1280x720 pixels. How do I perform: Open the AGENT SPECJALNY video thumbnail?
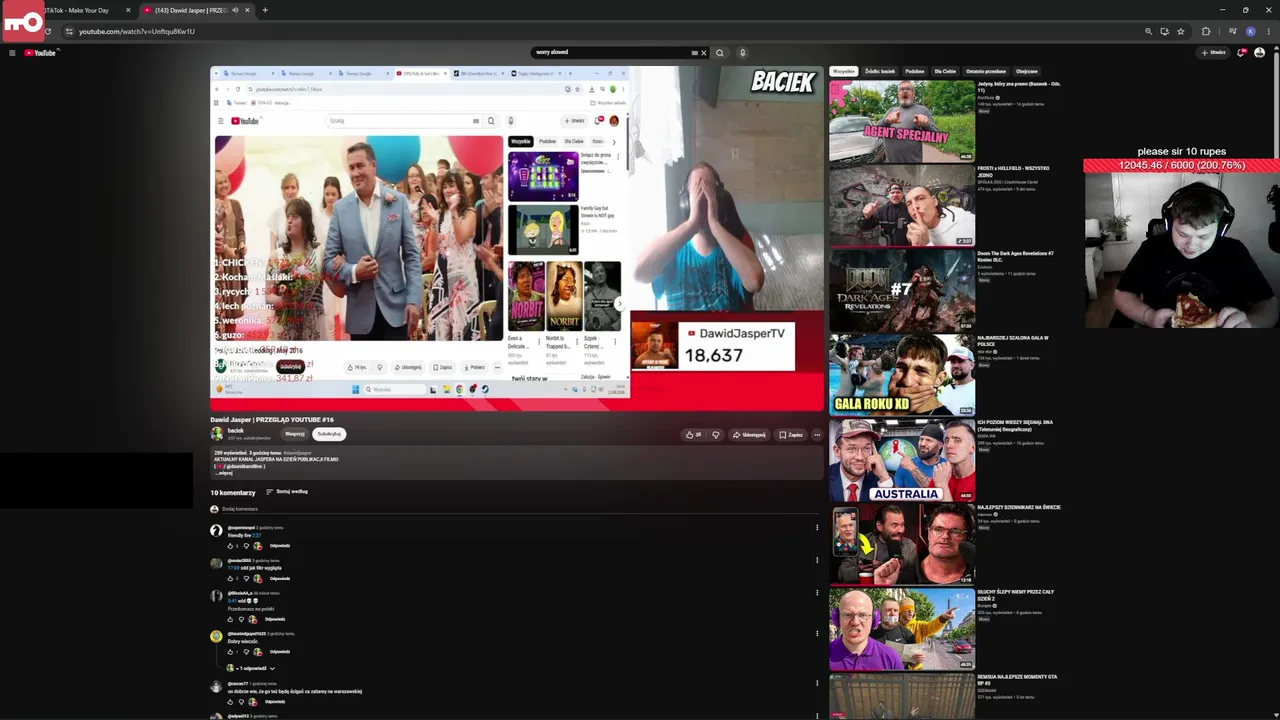click(x=902, y=121)
